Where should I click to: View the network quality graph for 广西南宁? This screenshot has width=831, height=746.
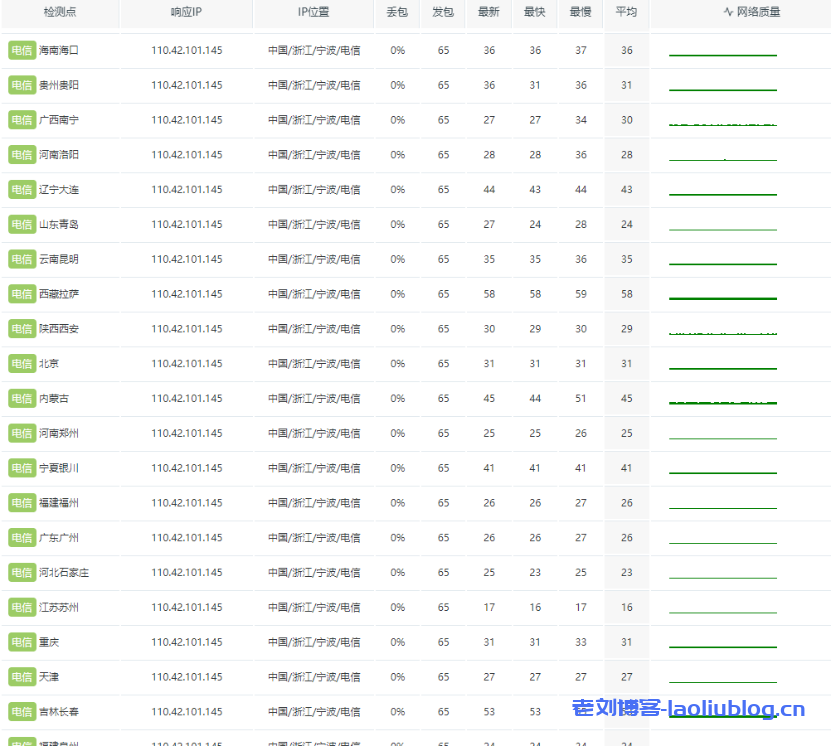722,121
